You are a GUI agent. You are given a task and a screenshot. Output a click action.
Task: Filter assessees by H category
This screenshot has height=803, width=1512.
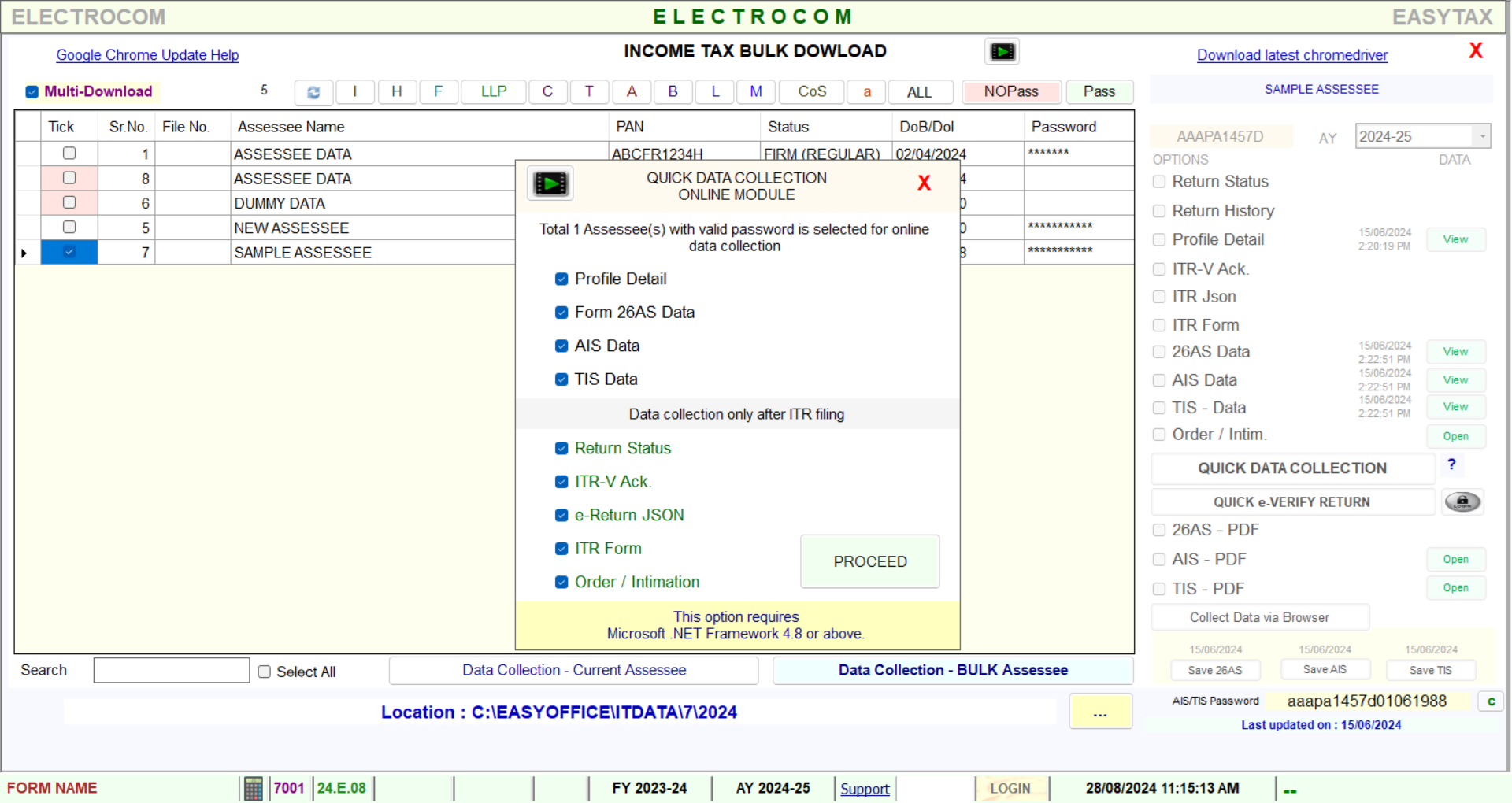[x=397, y=92]
